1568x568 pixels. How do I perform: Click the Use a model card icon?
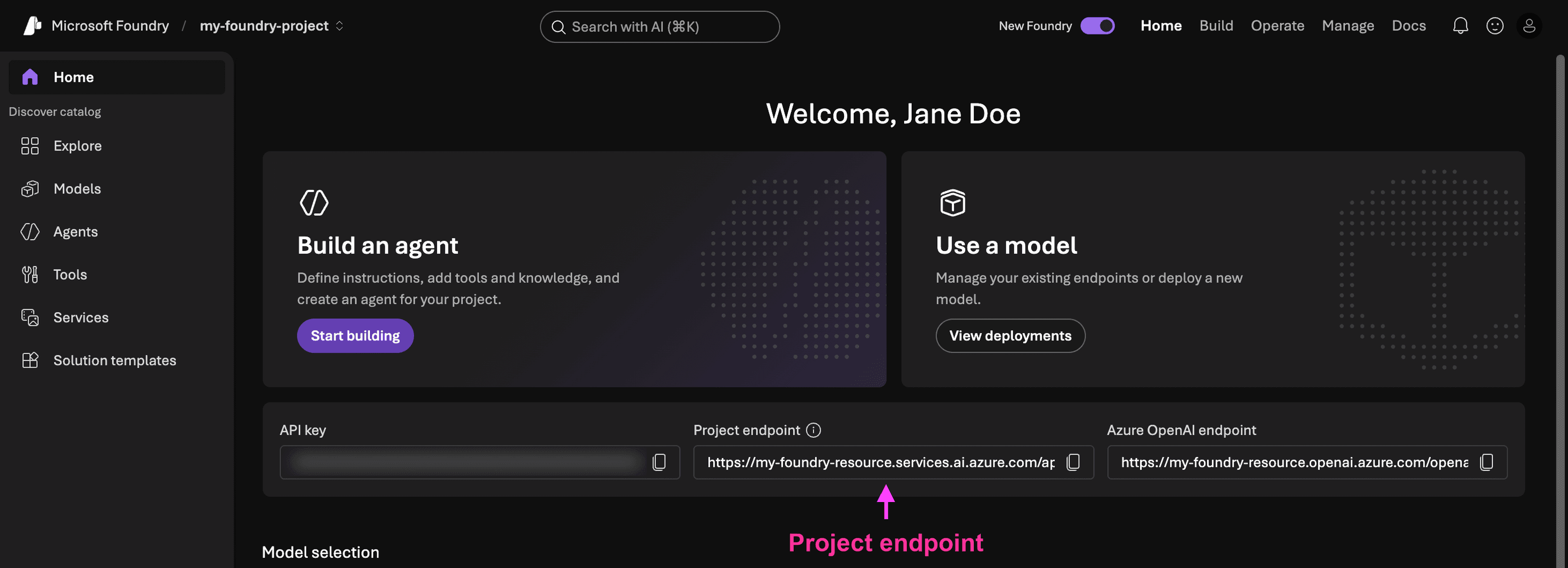[952, 202]
